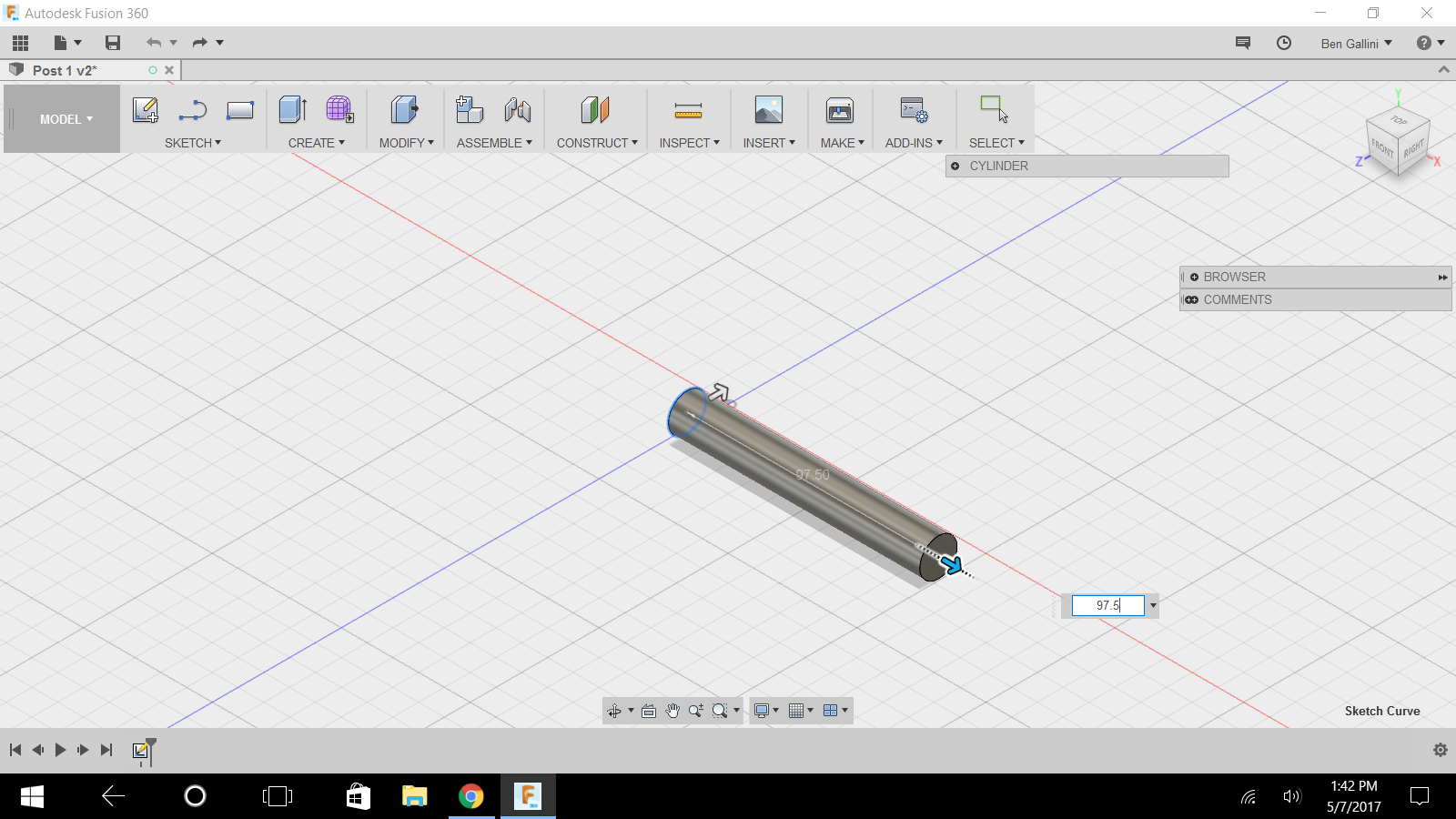Viewport: 1456px width, 819px height.
Task: Select the Pan hand tool
Action: point(672,711)
